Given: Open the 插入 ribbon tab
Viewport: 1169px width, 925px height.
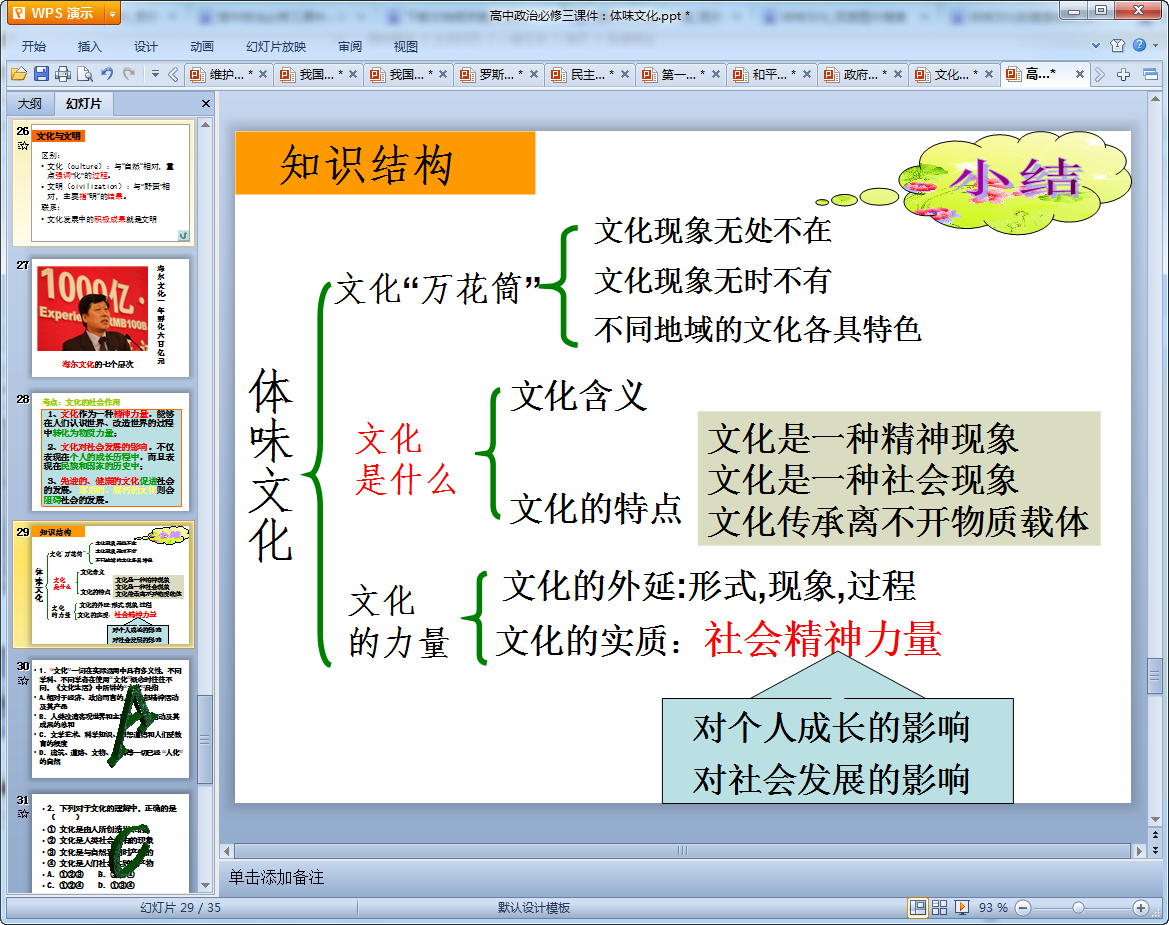Looking at the screenshot, I should click(x=89, y=46).
